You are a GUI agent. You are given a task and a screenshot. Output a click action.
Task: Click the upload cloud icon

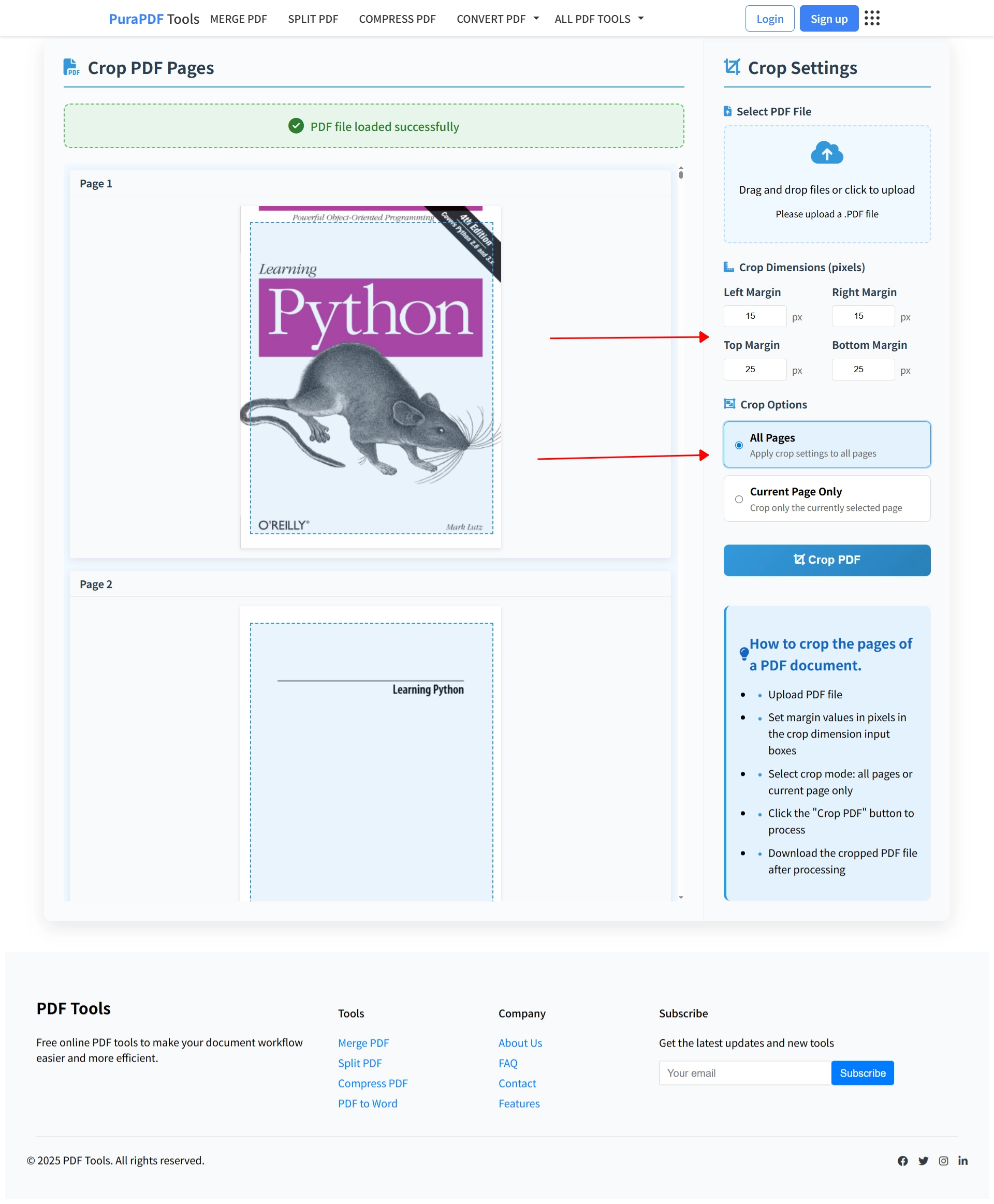tap(827, 153)
